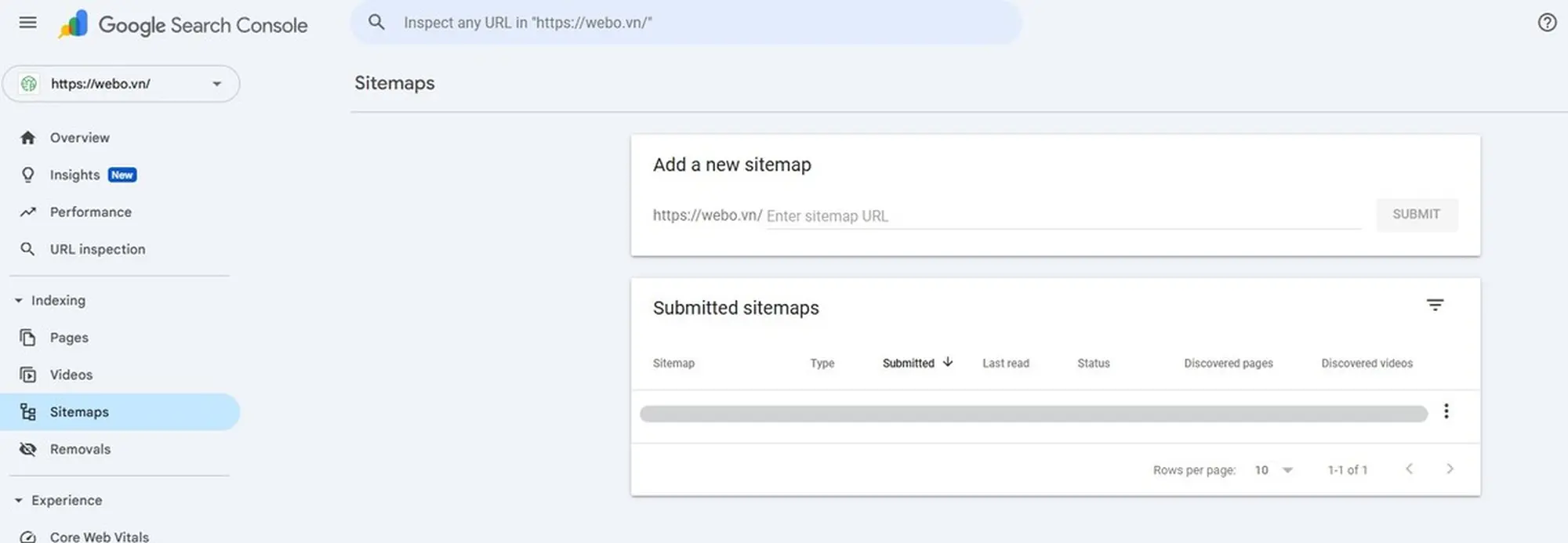Open the three-dot menu for the sitemap row
The image size is (1568, 543).
point(1446,411)
